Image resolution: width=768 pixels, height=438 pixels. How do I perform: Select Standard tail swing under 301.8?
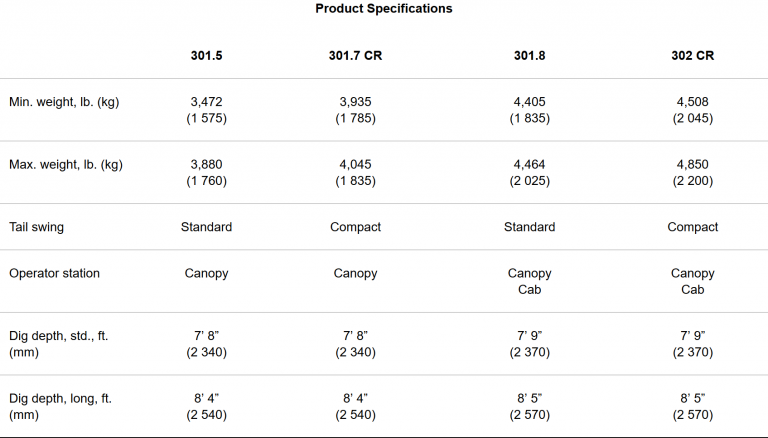pyautogui.click(x=529, y=227)
